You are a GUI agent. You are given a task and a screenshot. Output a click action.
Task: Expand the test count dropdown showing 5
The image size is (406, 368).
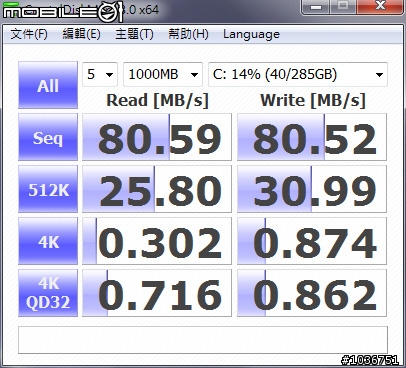click(x=100, y=74)
